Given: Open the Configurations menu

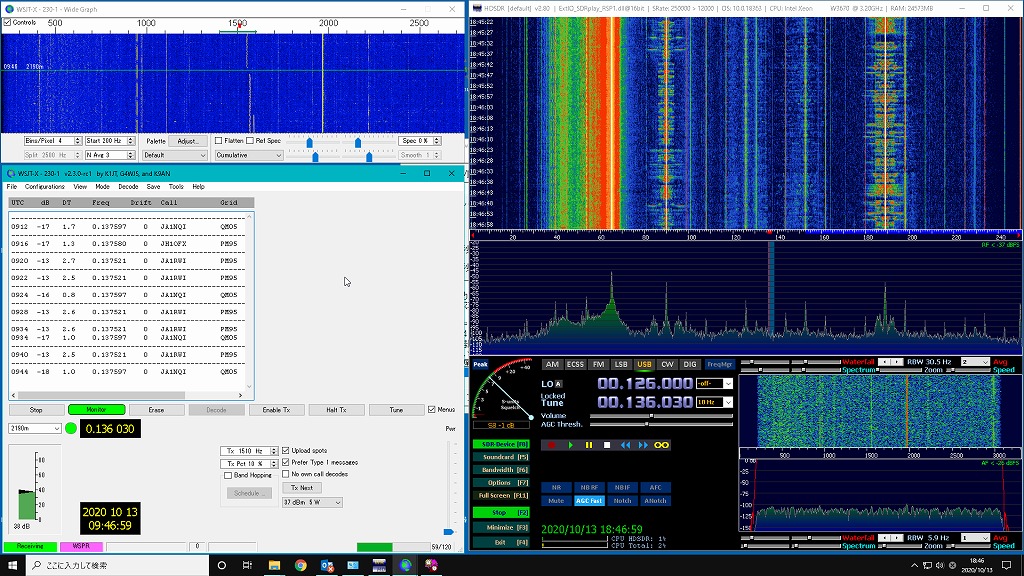Looking at the screenshot, I should (x=44, y=187).
